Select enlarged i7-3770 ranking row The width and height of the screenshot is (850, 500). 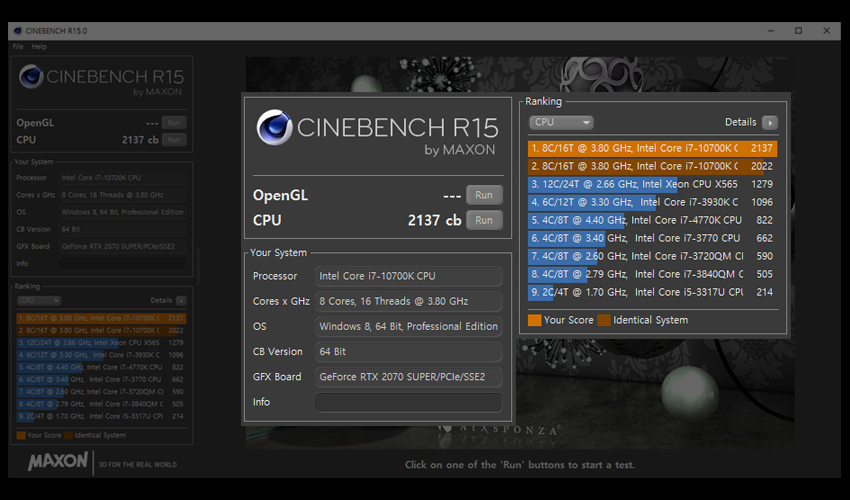pos(653,238)
